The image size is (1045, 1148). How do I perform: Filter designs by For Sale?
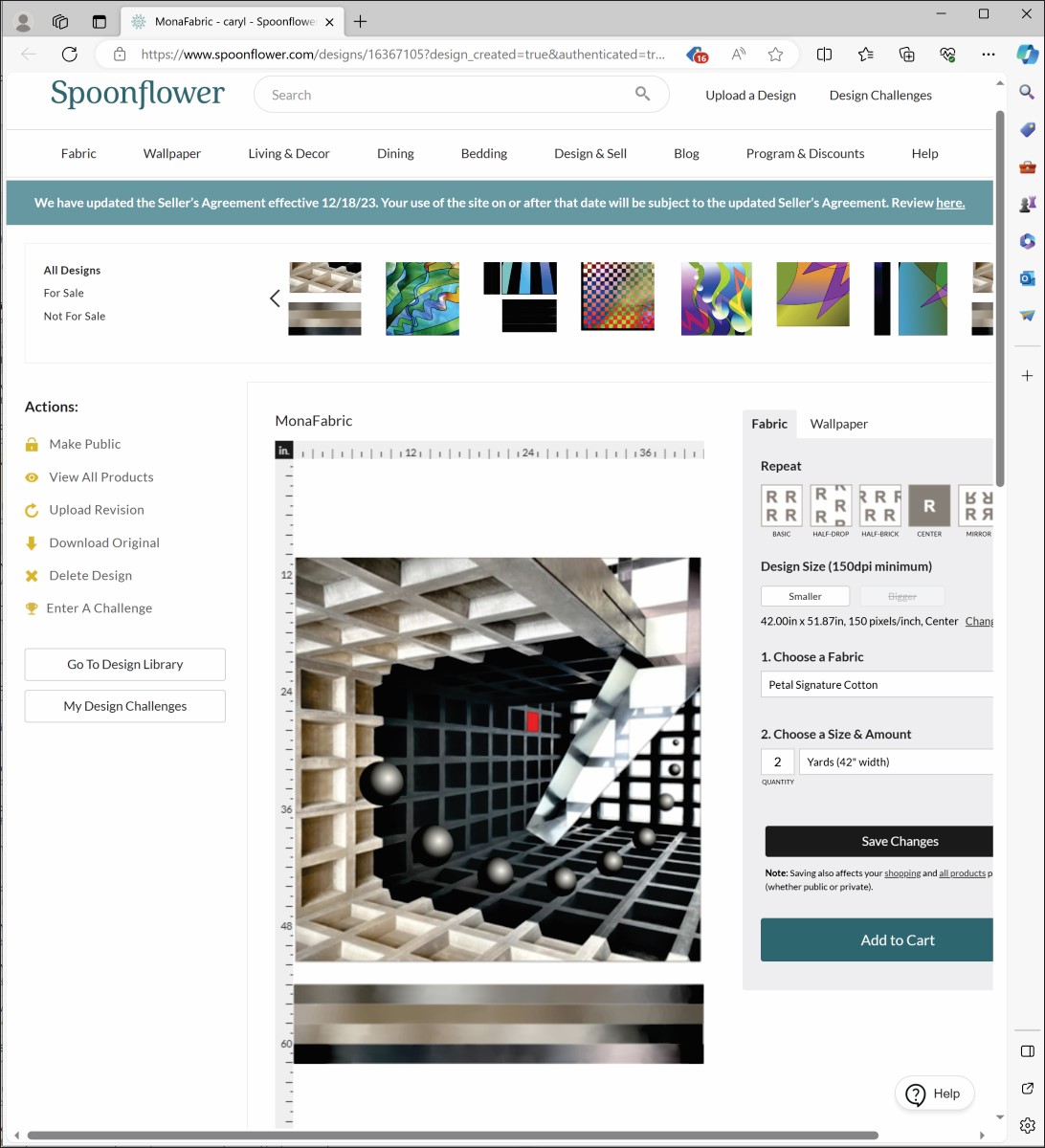tap(63, 293)
